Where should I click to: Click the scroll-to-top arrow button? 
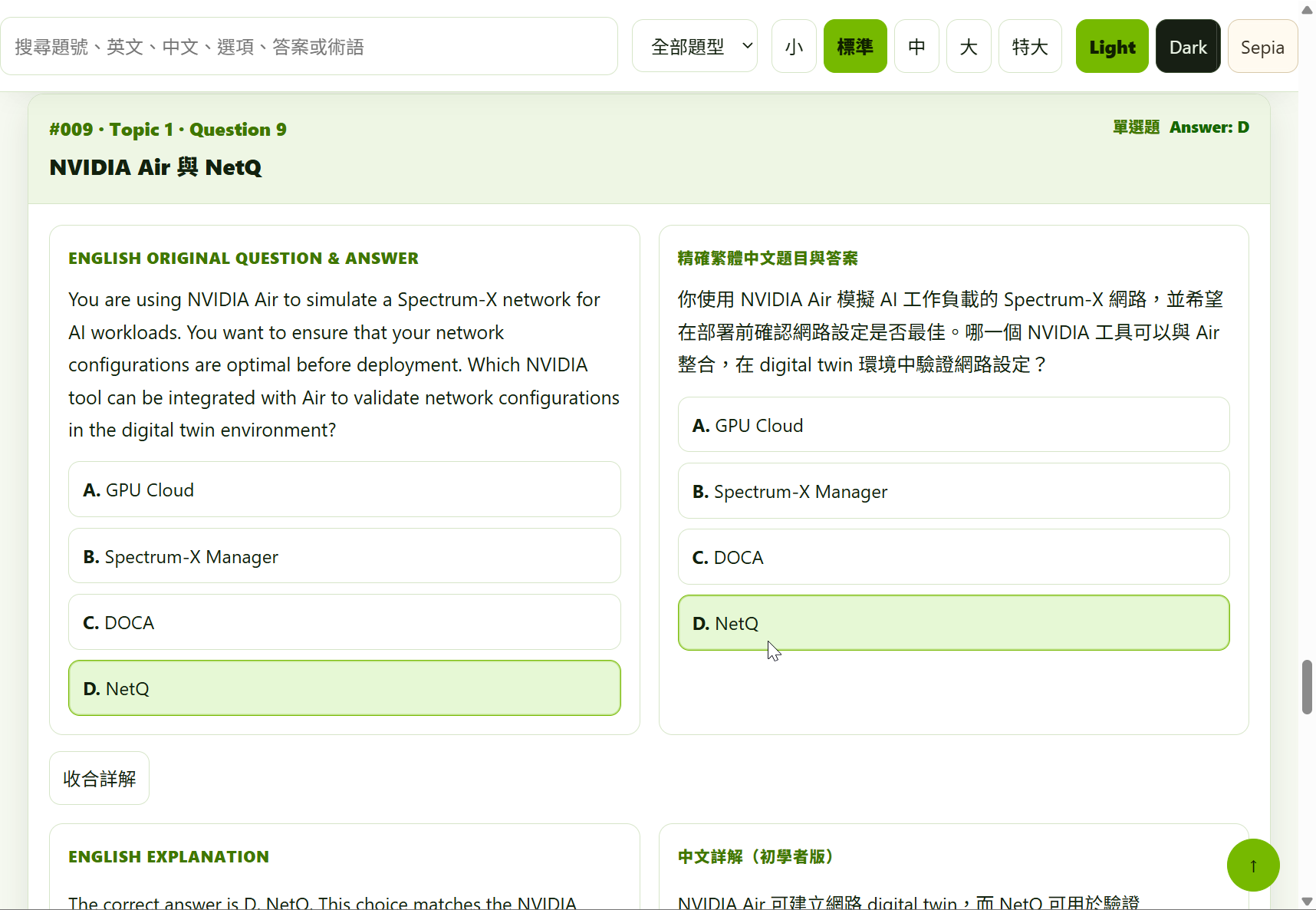(x=1253, y=865)
